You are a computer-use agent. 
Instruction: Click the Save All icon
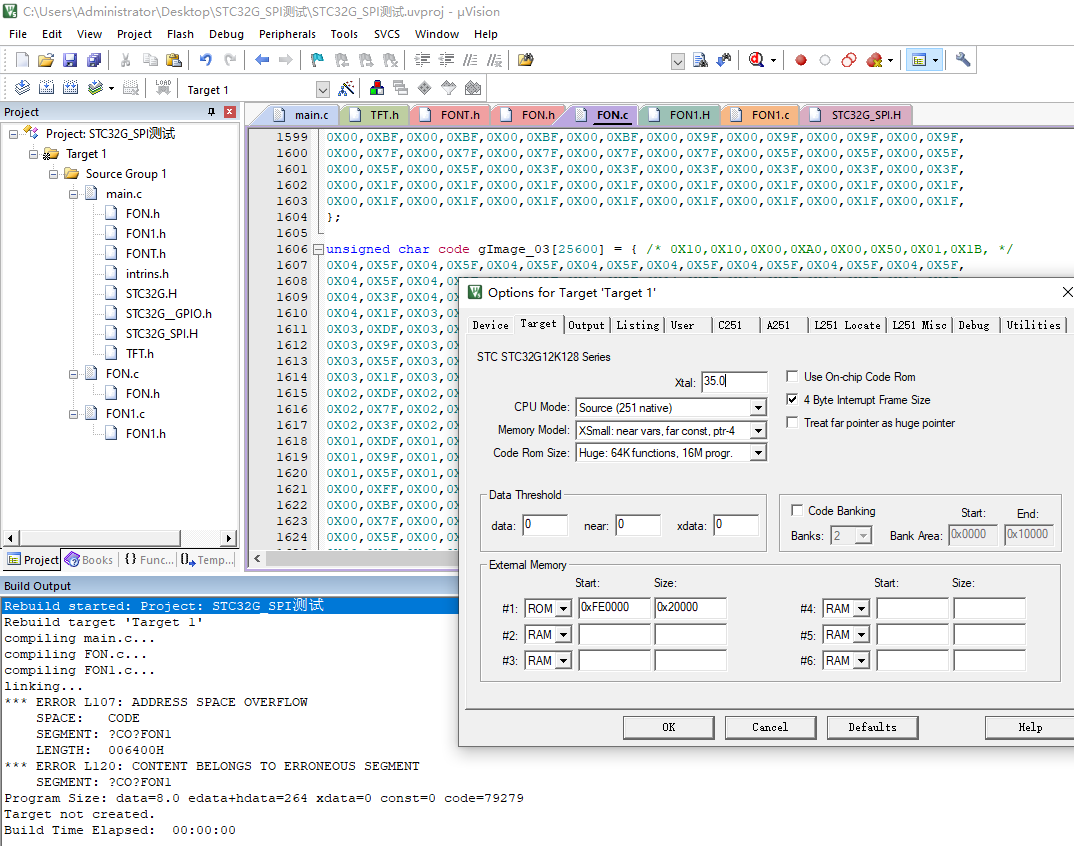94,60
